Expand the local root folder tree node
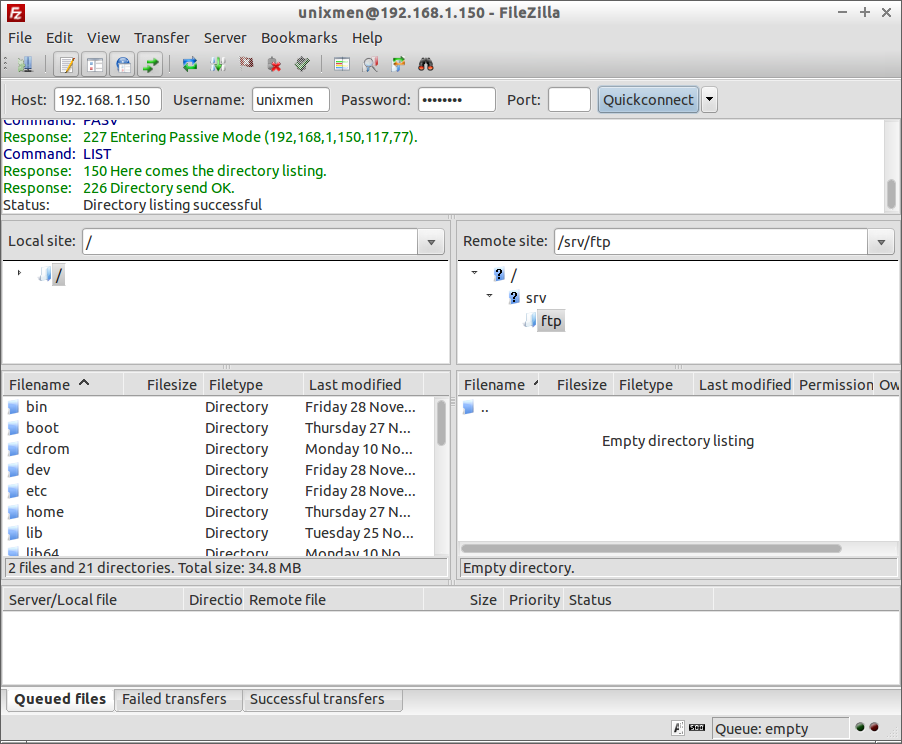The image size is (902, 744). click(x=19, y=273)
